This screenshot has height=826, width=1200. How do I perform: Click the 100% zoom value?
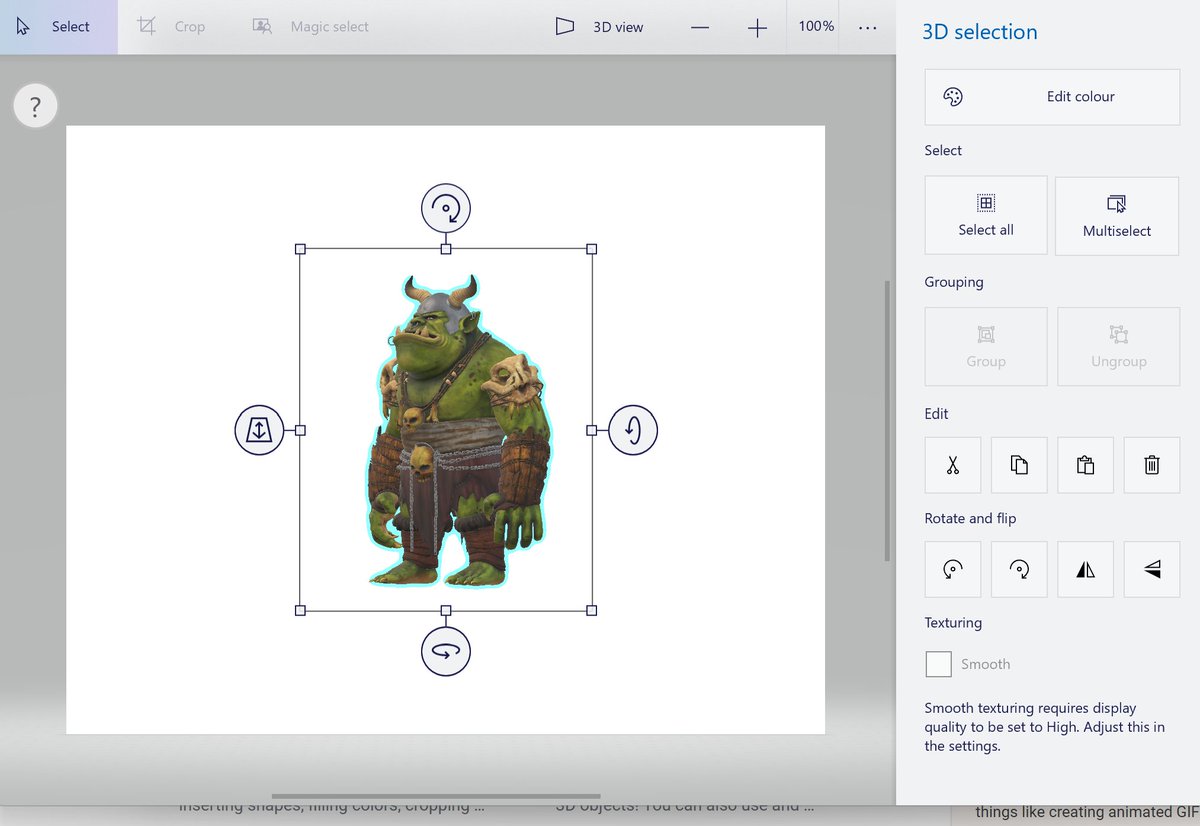pyautogui.click(x=816, y=26)
